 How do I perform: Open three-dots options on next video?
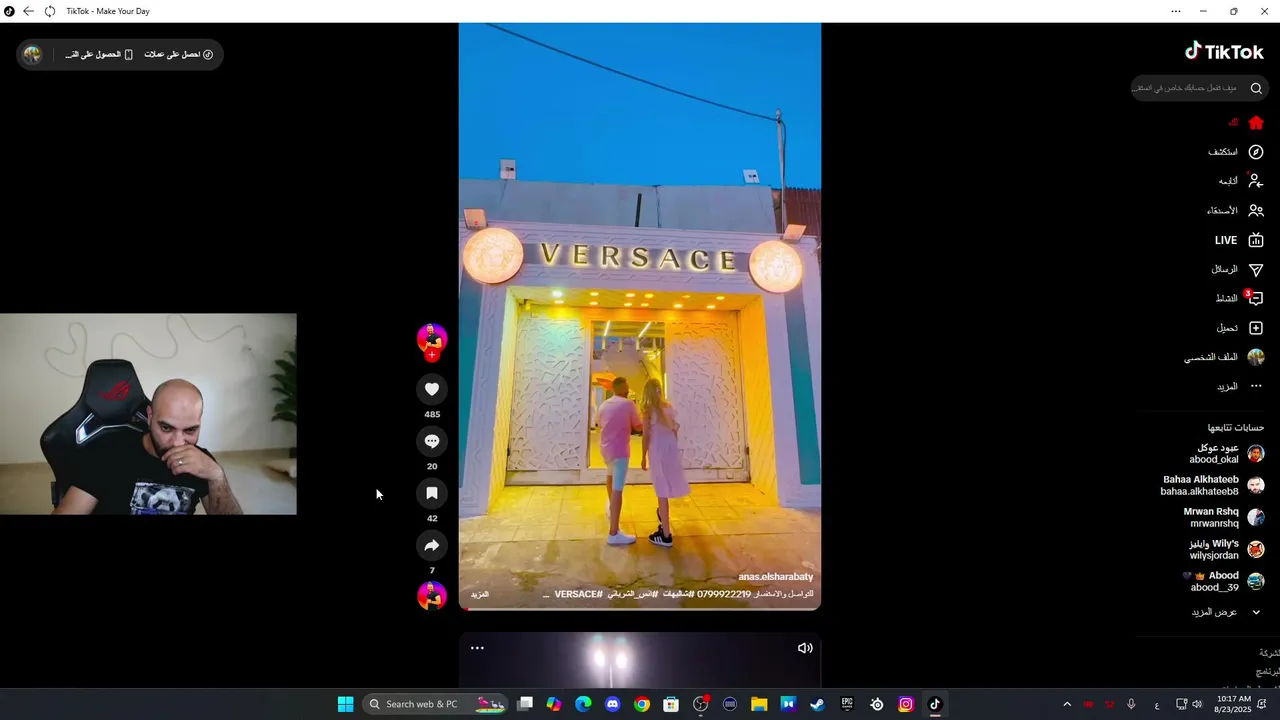(x=477, y=648)
